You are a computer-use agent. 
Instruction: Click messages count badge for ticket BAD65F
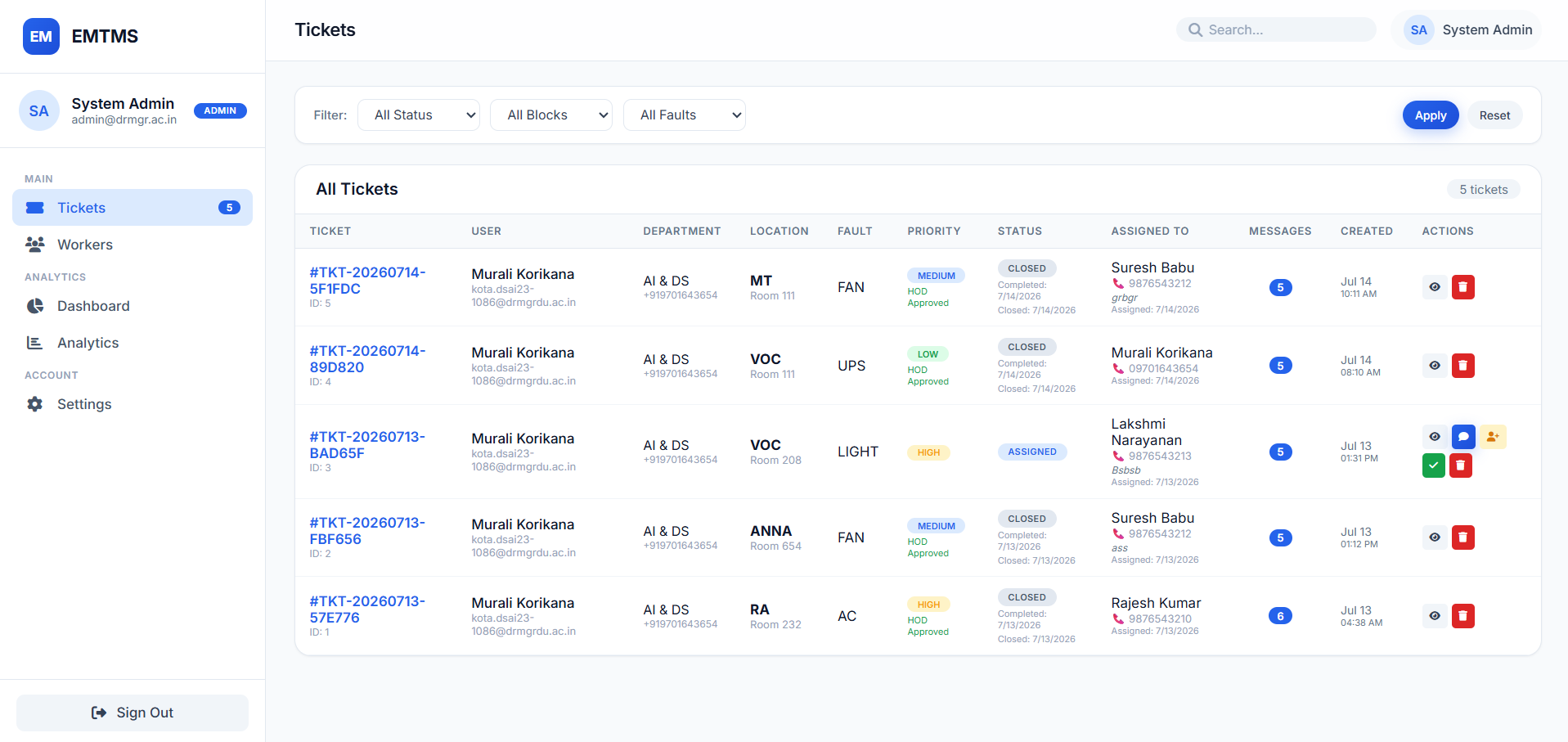coord(1280,452)
